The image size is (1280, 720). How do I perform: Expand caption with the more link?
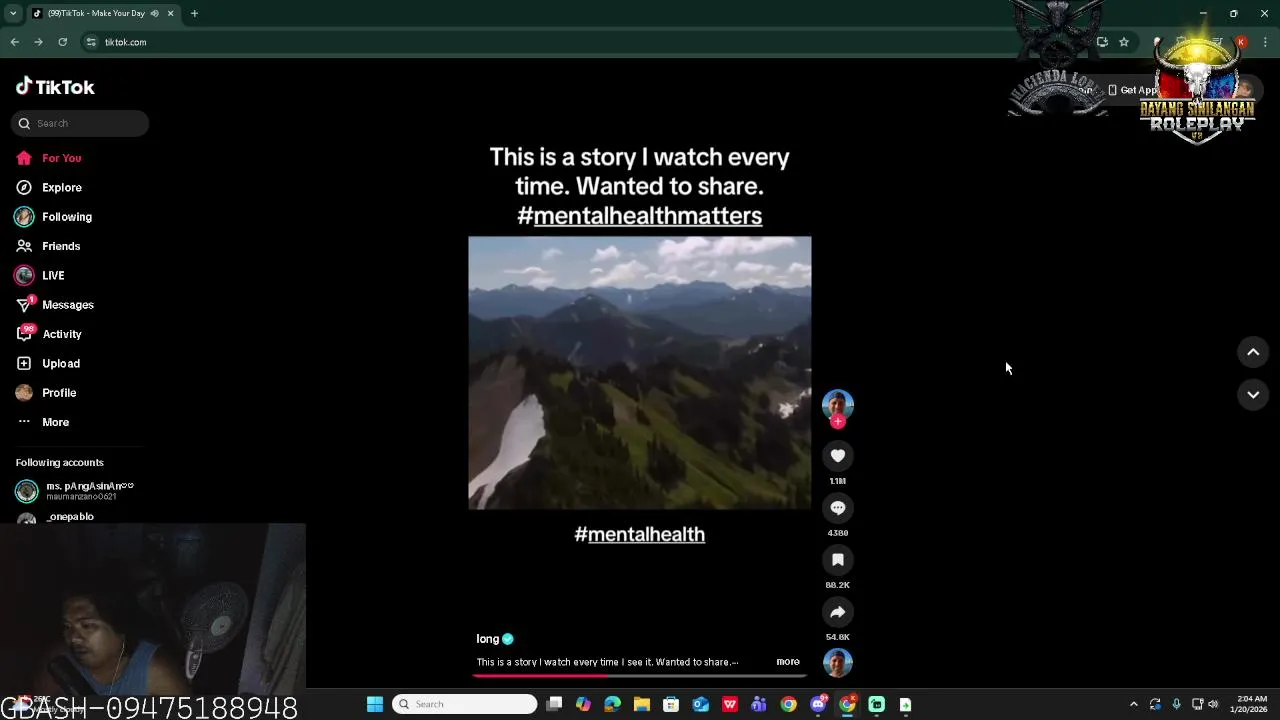tap(788, 662)
